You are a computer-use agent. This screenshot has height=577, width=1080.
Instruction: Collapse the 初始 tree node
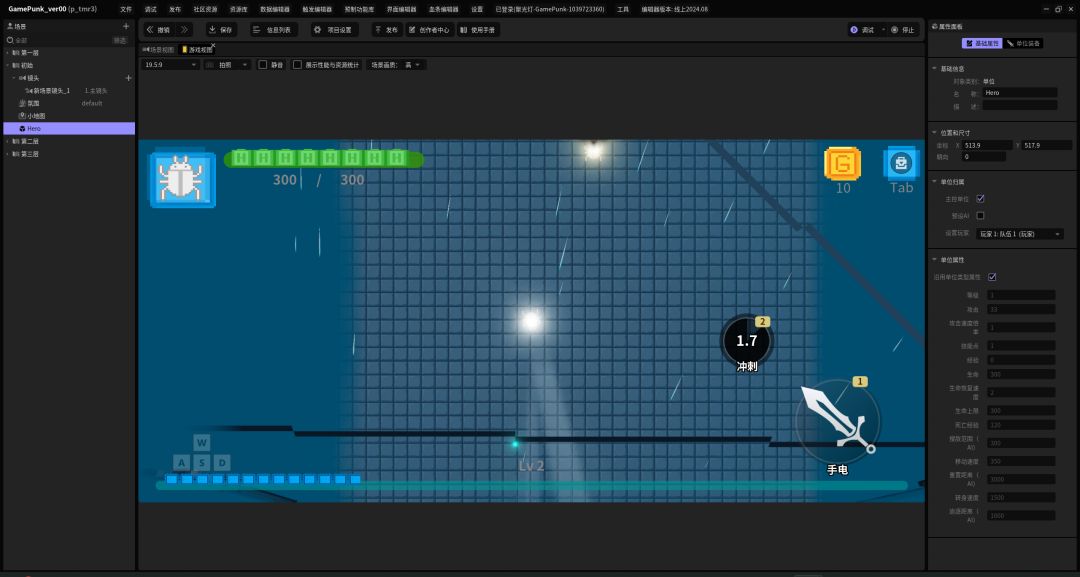[8, 65]
